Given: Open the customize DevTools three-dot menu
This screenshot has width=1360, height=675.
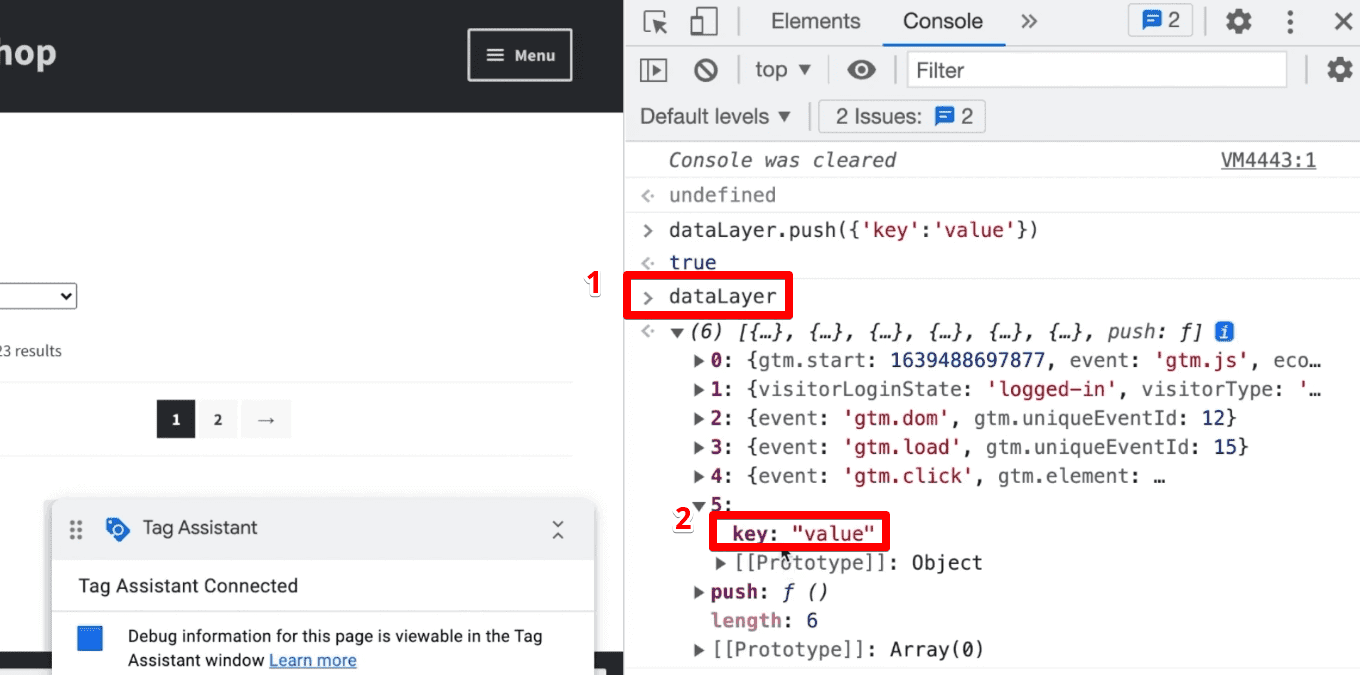Looking at the screenshot, I should pos(1290,21).
